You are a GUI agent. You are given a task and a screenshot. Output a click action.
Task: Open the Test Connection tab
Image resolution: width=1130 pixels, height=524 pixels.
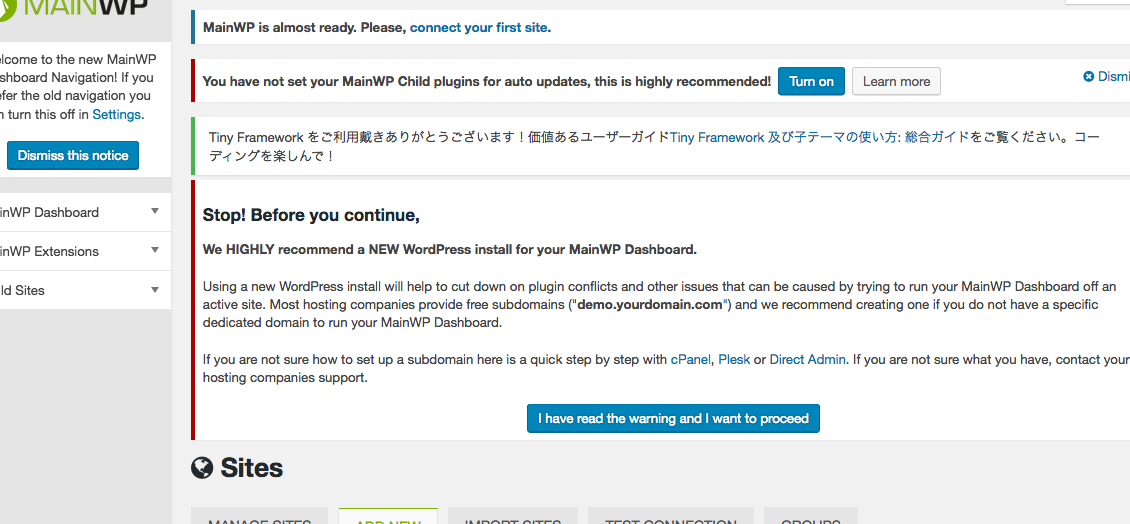coord(670,516)
